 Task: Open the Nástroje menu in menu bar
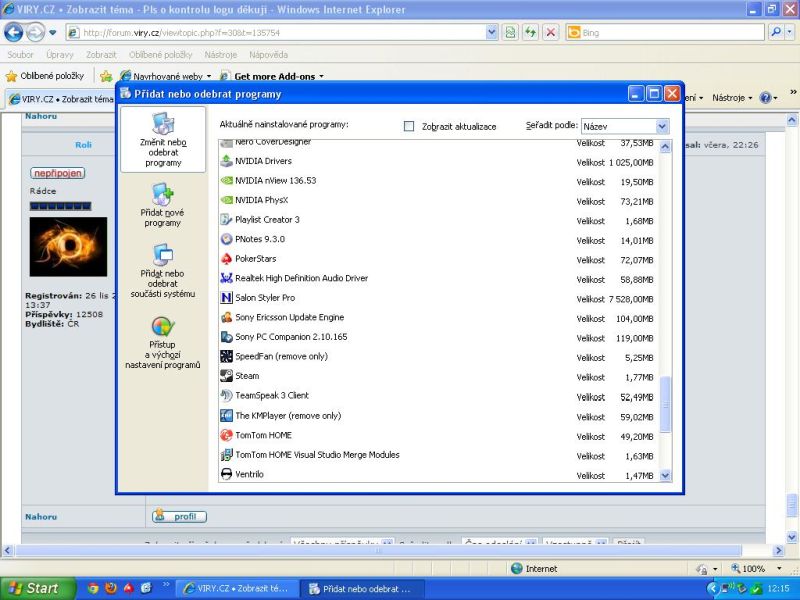[220, 55]
